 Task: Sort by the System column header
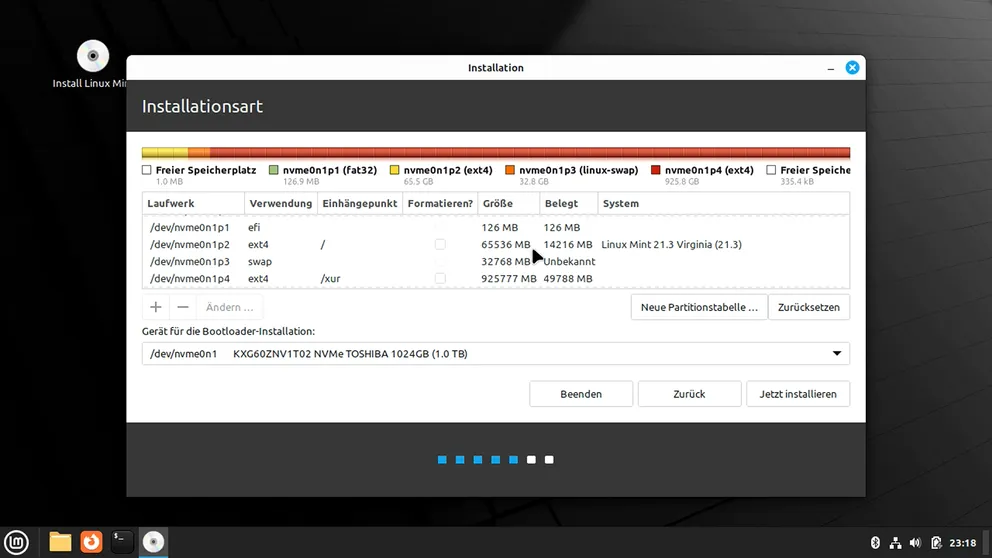pos(723,204)
